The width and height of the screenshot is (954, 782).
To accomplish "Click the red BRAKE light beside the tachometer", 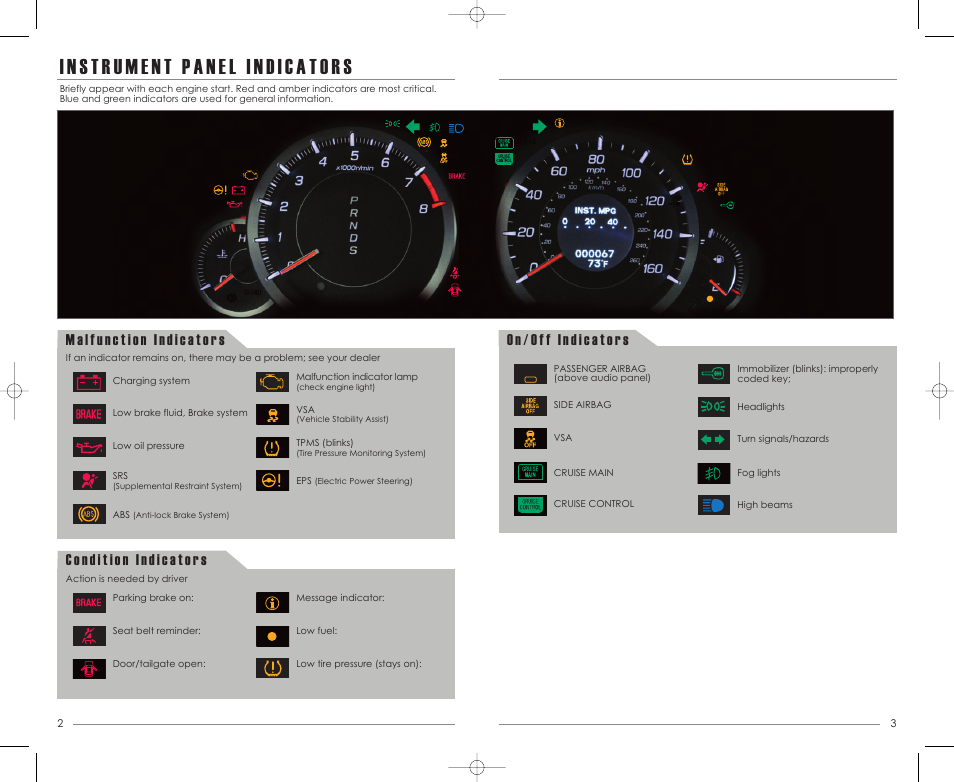I will tap(457, 176).
